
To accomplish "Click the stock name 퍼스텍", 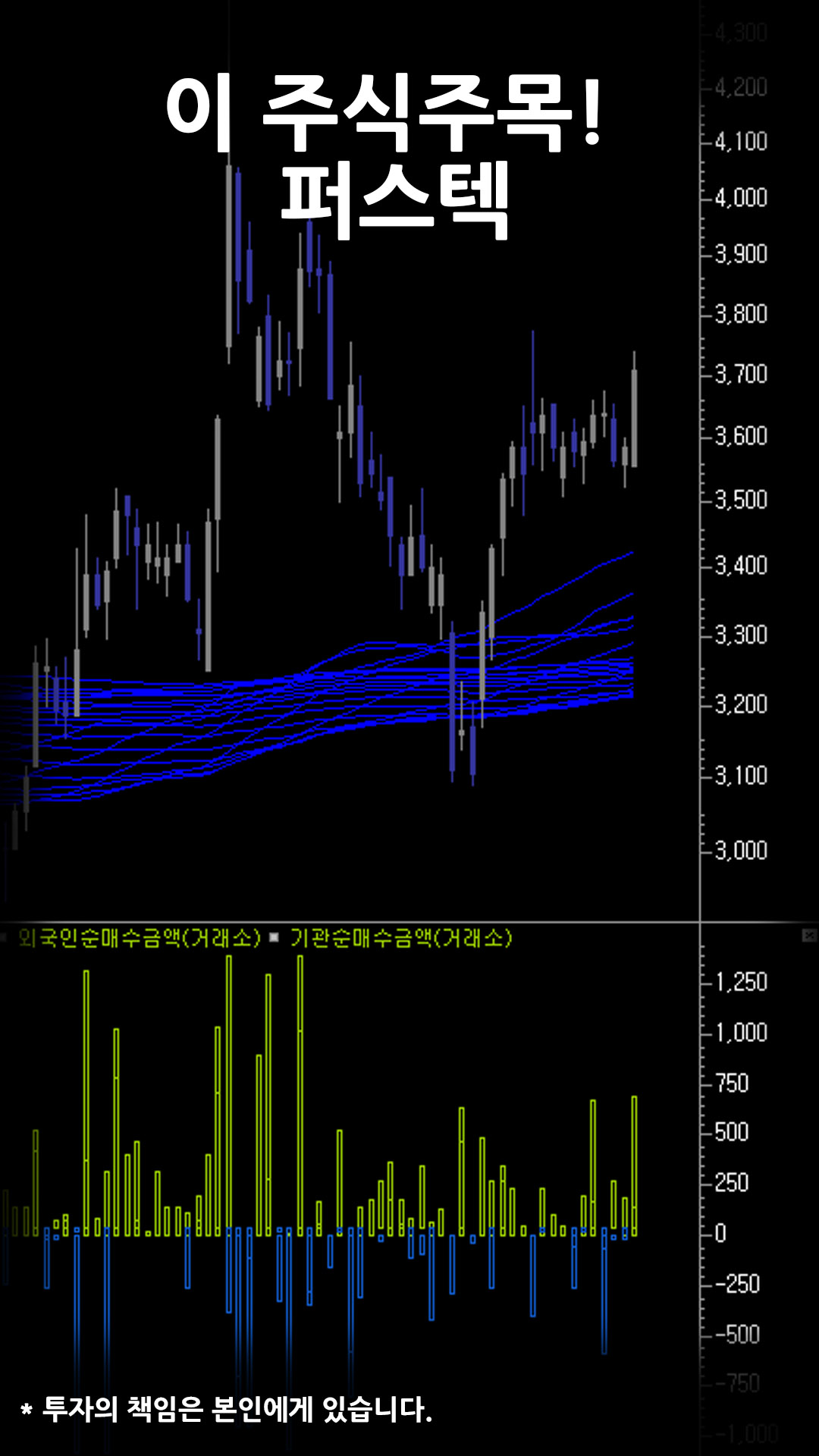I will click(x=394, y=201).
